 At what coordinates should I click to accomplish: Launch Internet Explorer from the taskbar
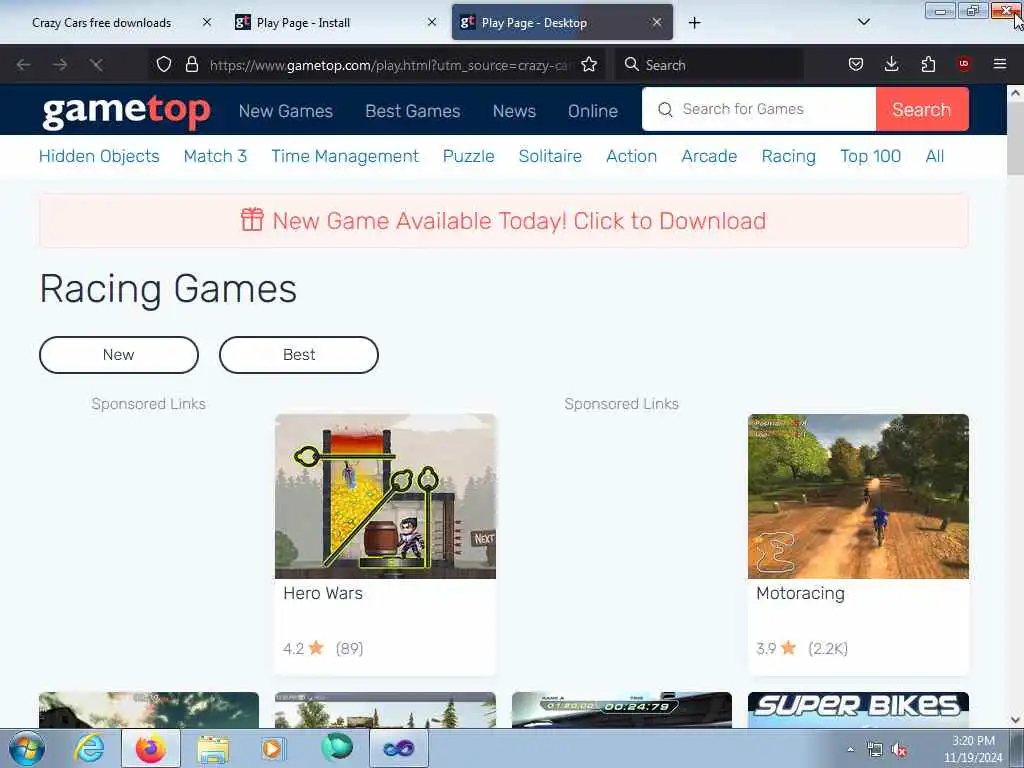89,748
